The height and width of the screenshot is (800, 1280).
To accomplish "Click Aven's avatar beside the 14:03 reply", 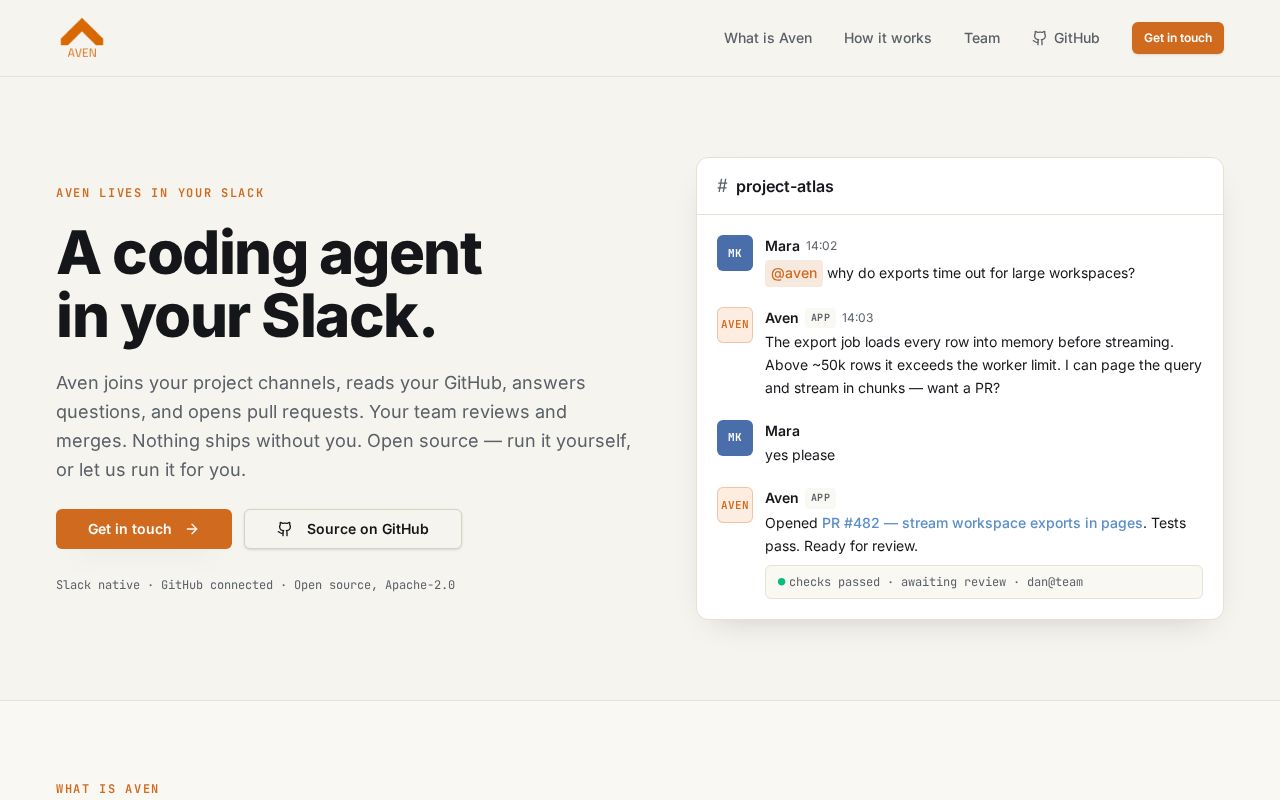I will 735,325.
